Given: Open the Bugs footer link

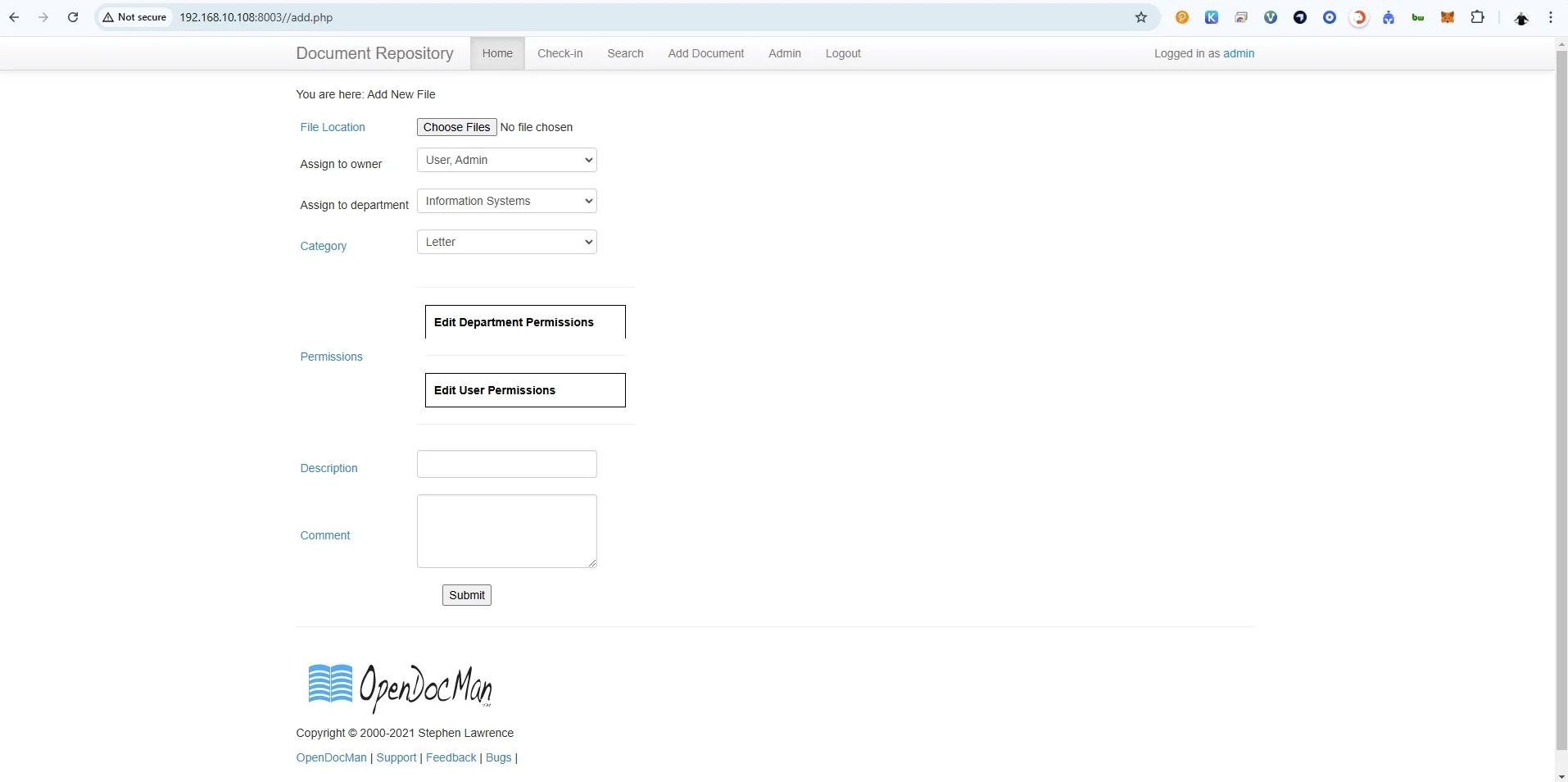Looking at the screenshot, I should click(x=499, y=757).
